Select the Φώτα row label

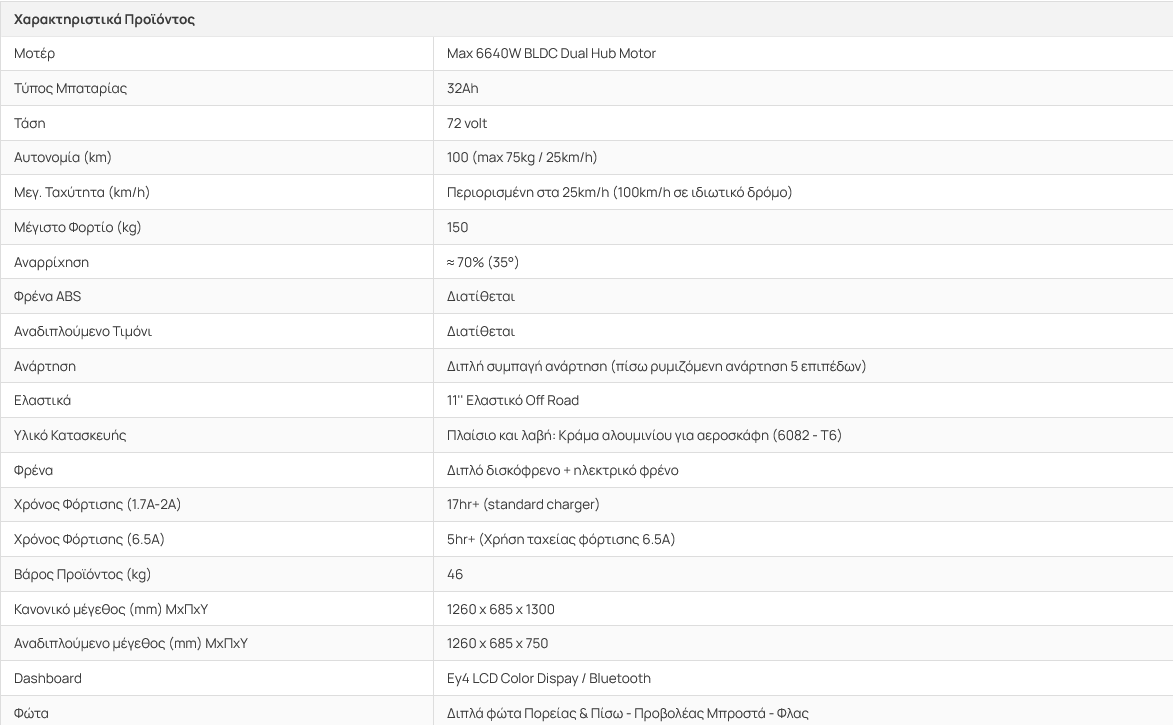pos(31,713)
